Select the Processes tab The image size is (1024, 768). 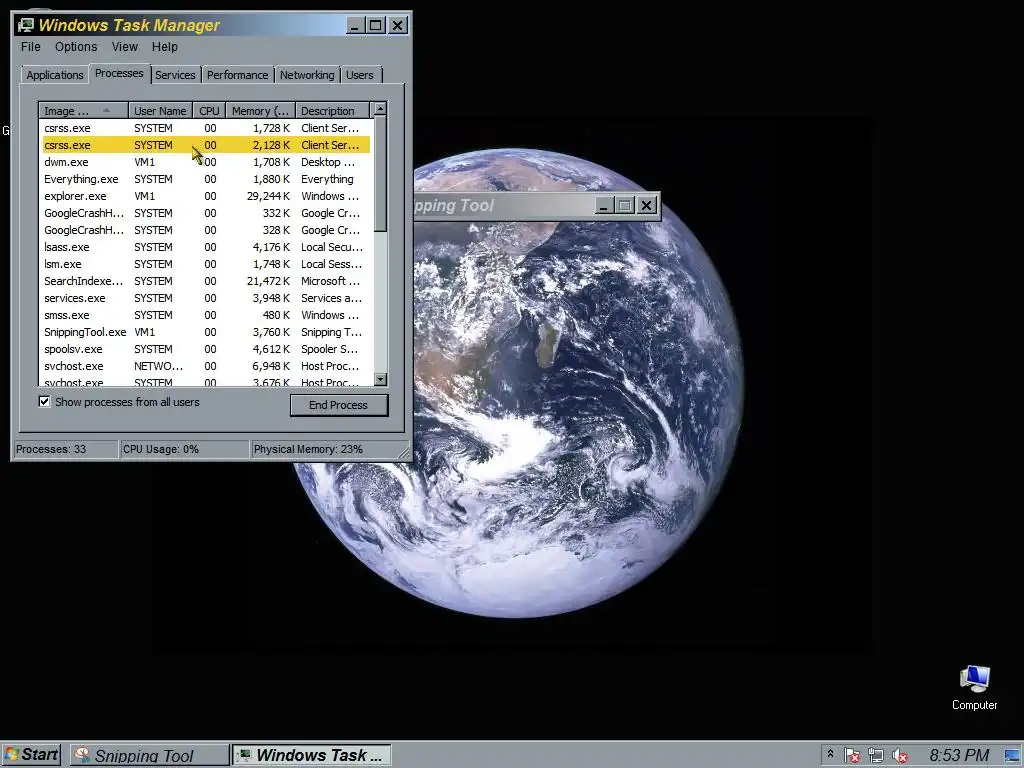119,73
